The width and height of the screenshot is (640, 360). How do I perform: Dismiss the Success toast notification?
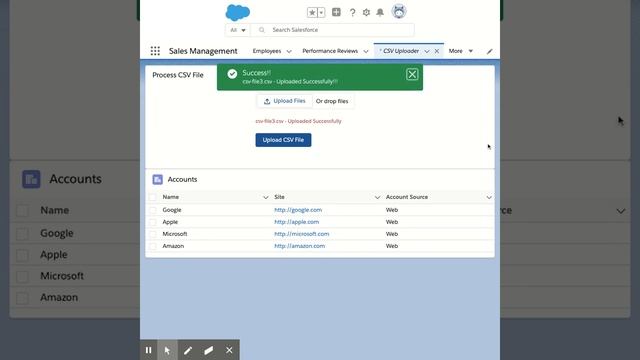[412, 74]
